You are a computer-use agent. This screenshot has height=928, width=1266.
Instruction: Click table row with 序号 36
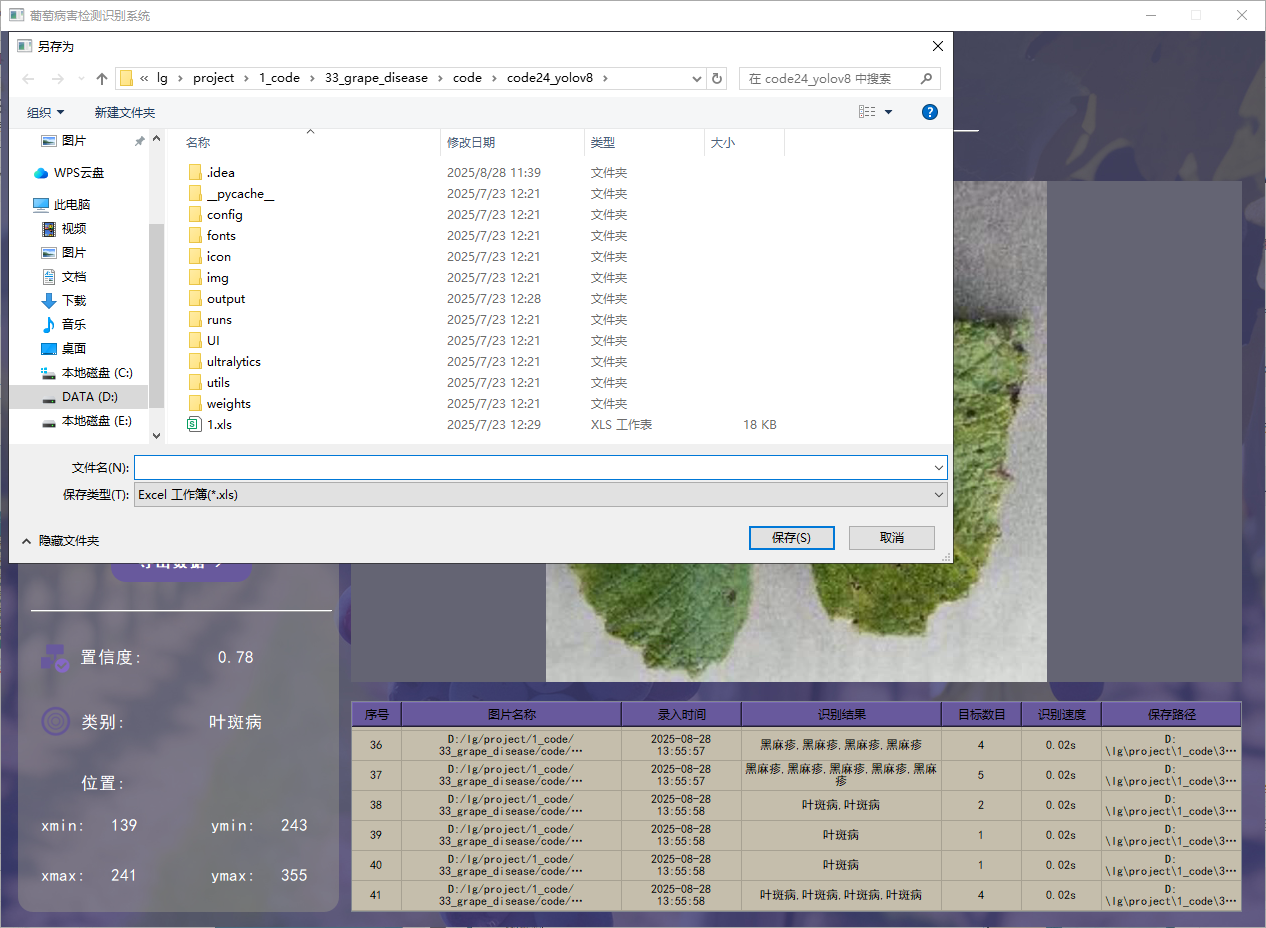(796, 745)
